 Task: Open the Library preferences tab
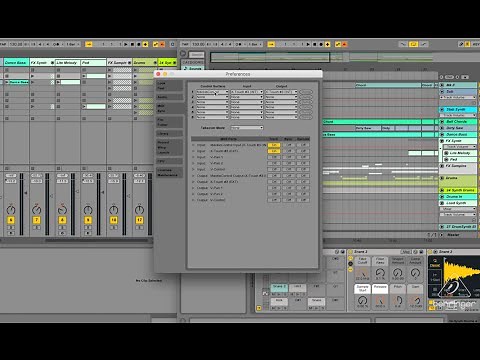pos(170,134)
